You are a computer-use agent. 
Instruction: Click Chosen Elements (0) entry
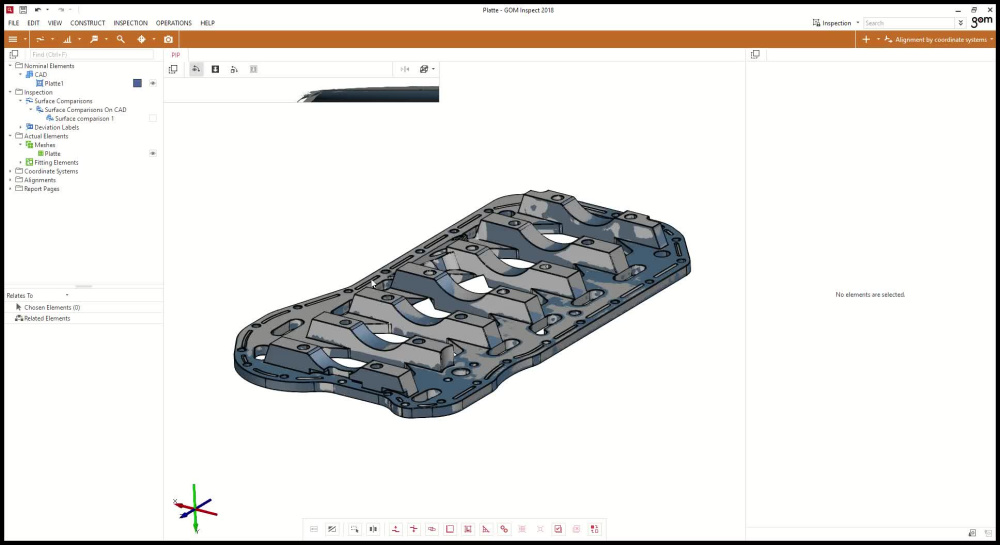52,307
